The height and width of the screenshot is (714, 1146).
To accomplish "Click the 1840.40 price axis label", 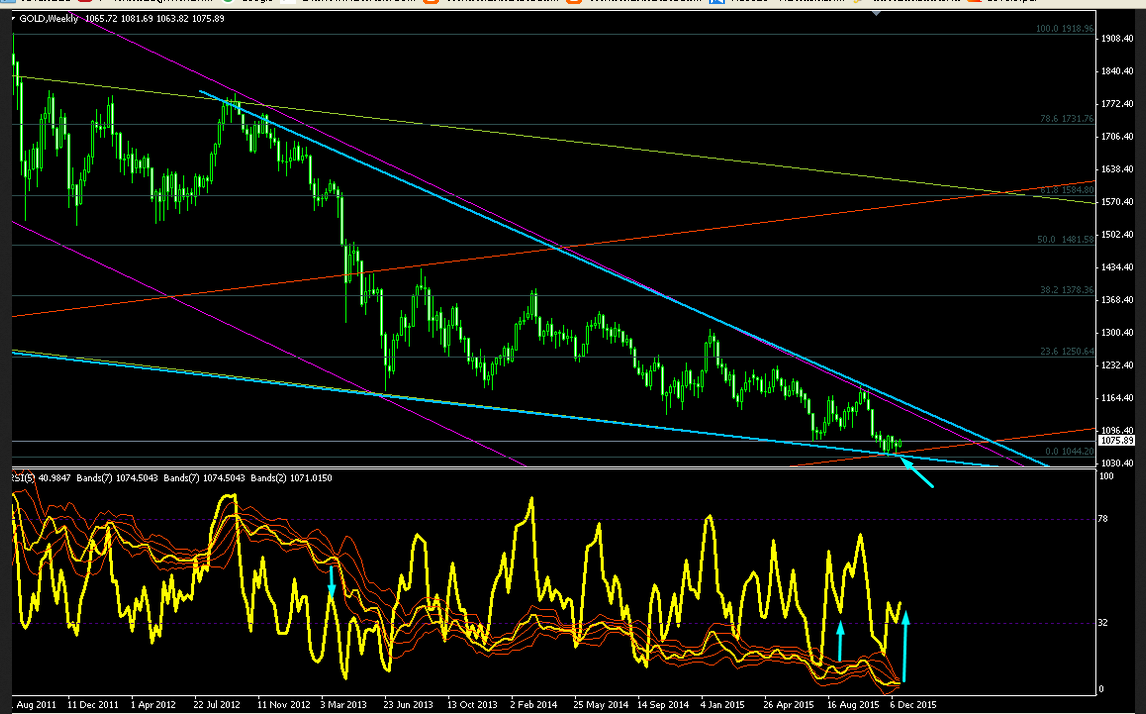I will click(x=1117, y=71).
